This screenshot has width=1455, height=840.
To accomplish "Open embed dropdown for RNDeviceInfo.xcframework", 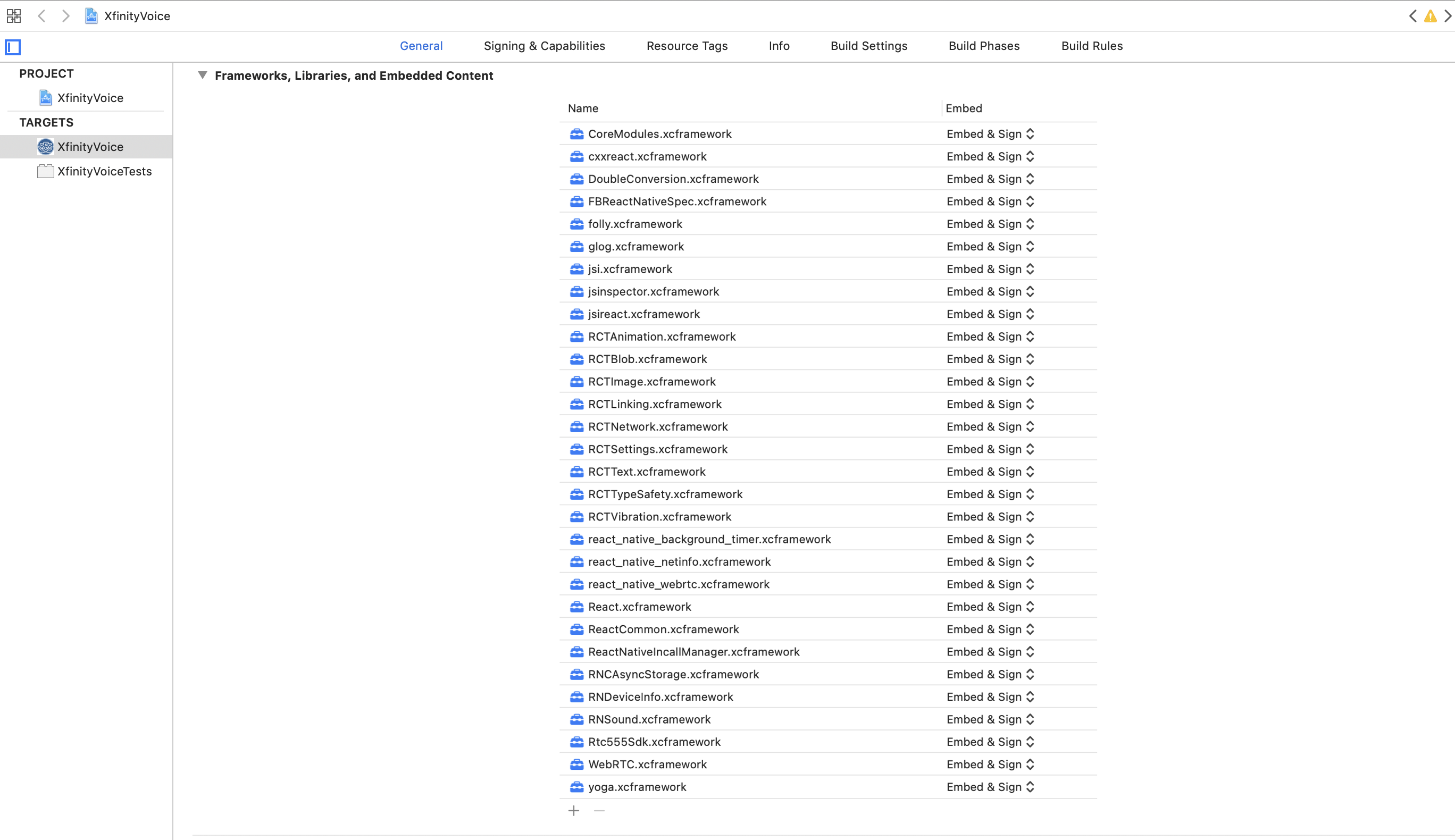I will pos(990,696).
